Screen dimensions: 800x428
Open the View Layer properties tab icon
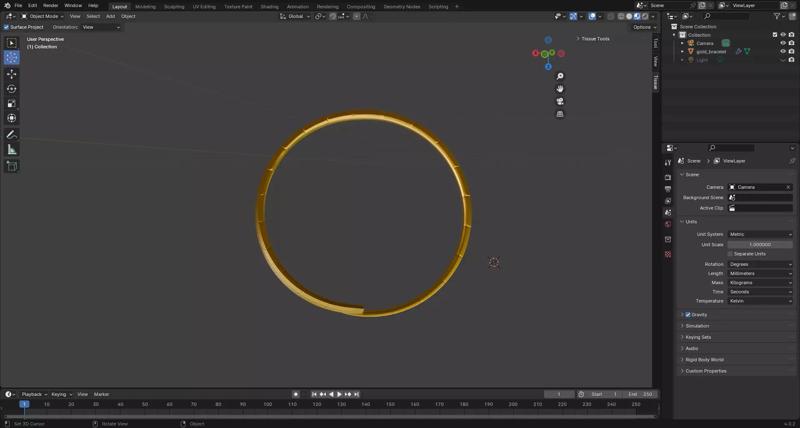(x=668, y=201)
